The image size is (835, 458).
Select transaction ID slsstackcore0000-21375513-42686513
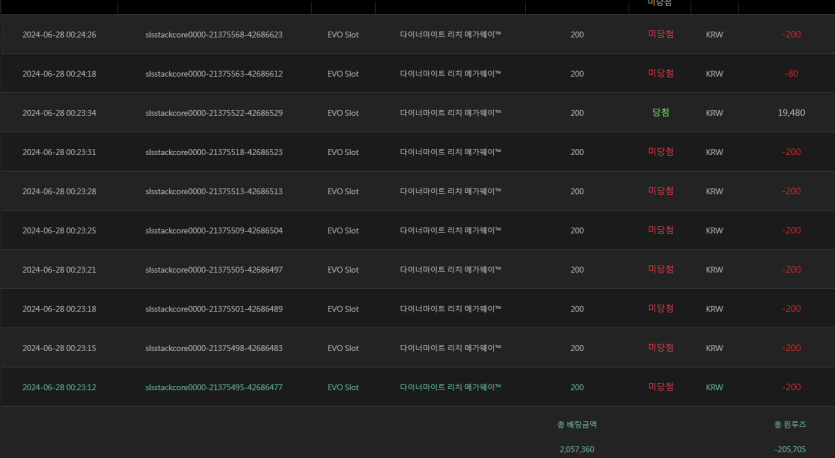214,191
